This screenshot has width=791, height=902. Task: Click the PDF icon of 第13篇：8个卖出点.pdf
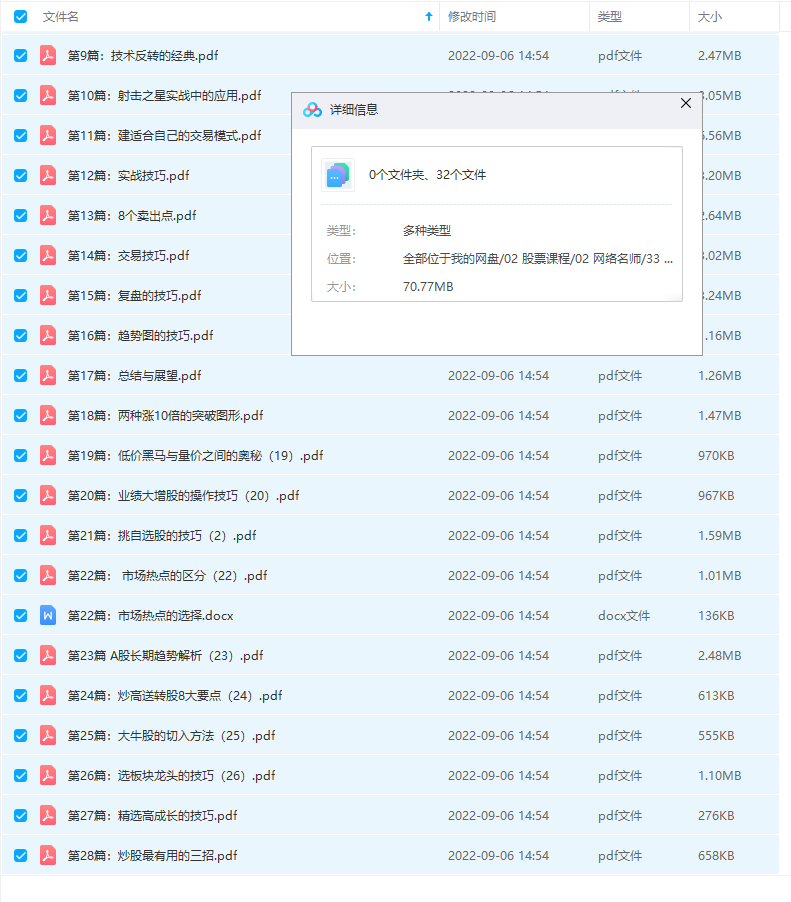[48, 215]
